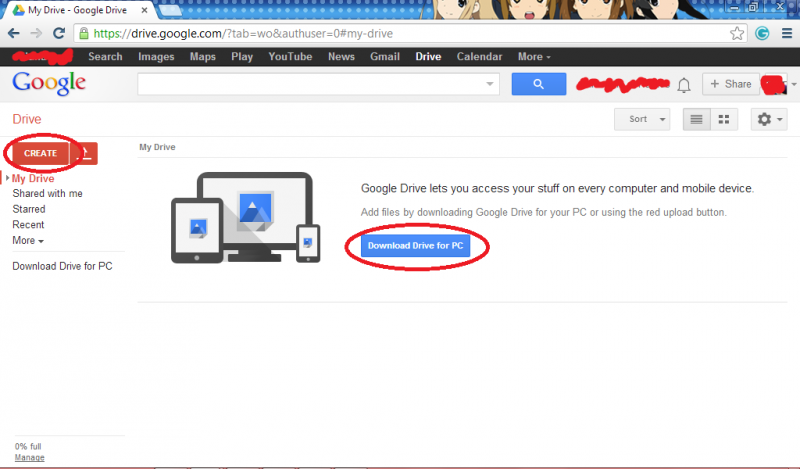Reload the page with the refresh icon

[x=59, y=33]
